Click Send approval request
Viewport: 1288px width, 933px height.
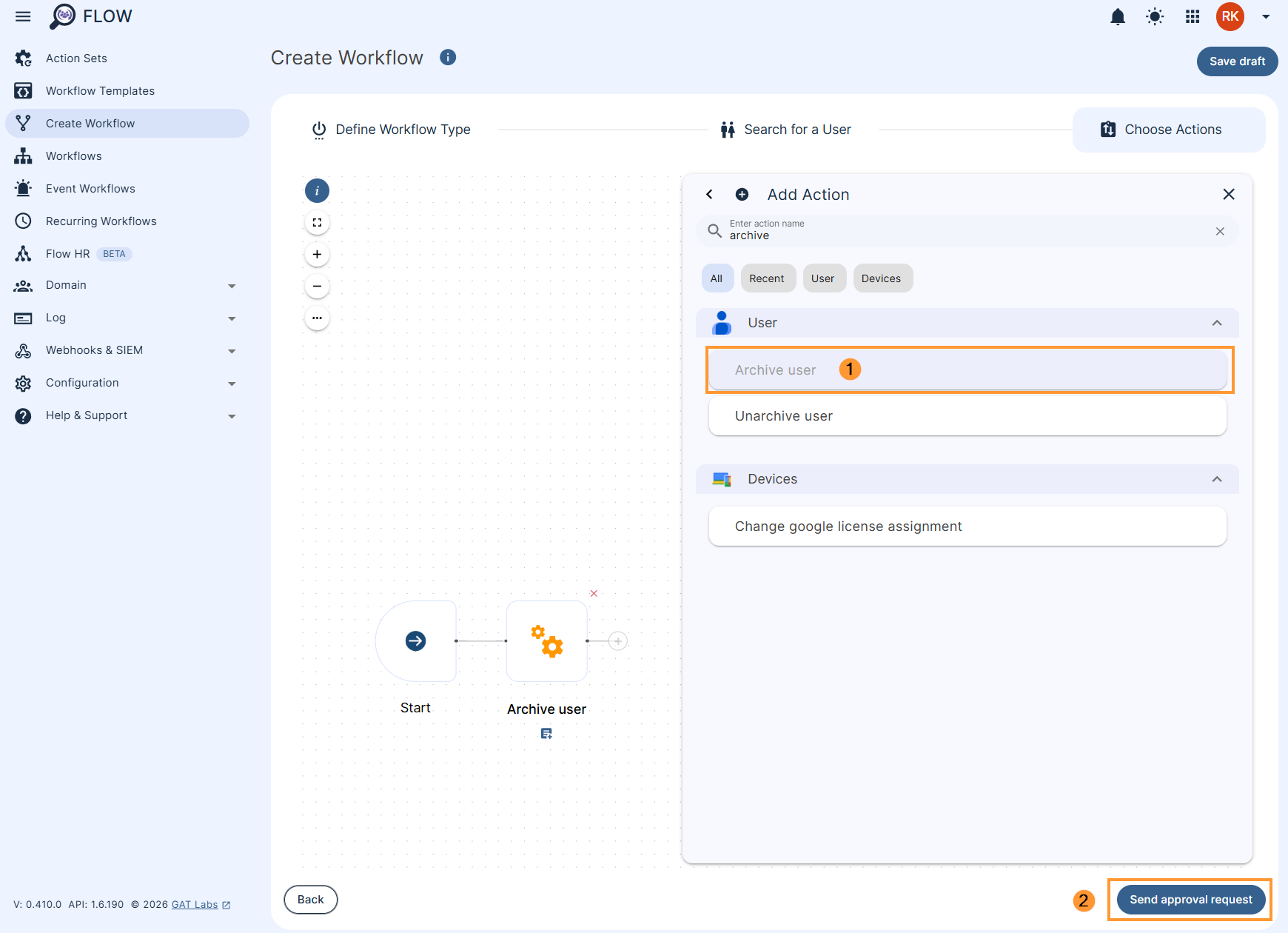(x=1190, y=900)
